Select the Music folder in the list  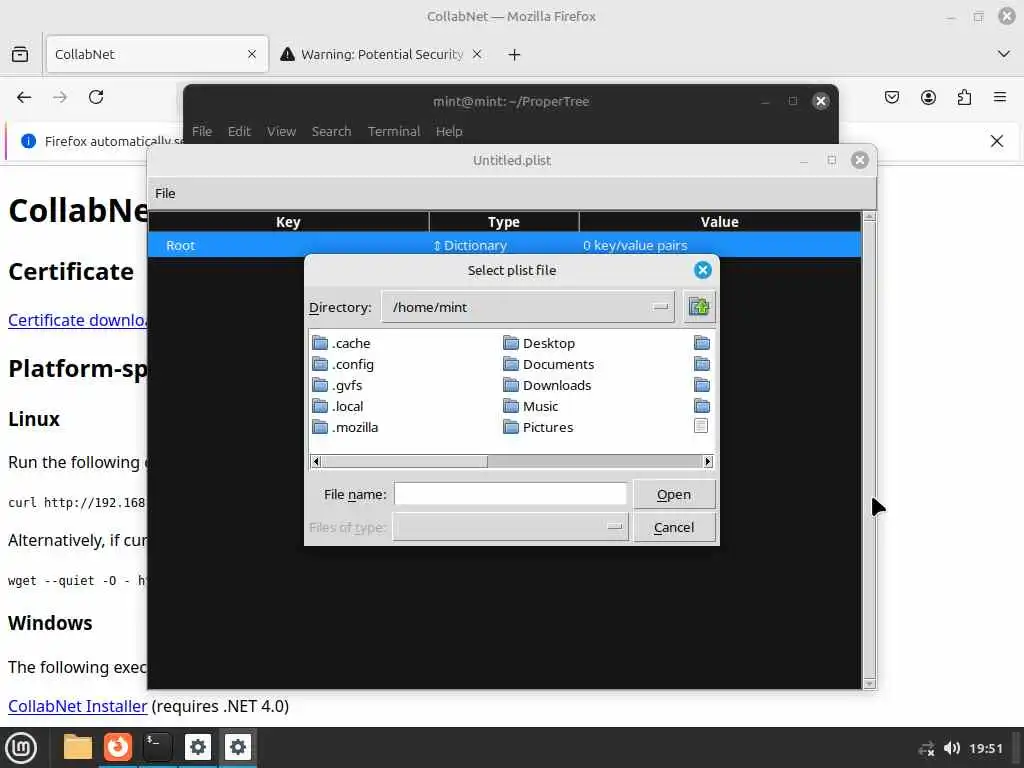click(531, 406)
